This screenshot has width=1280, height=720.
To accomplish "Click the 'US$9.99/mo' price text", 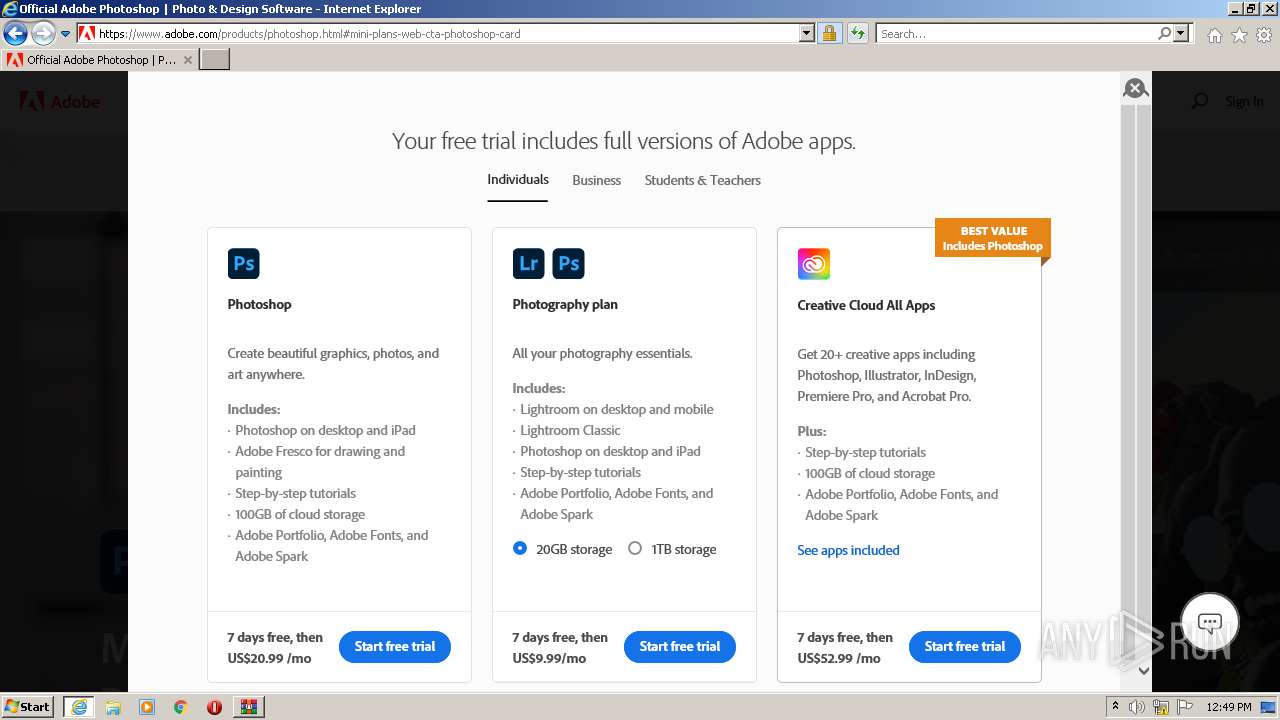I will (549, 658).
